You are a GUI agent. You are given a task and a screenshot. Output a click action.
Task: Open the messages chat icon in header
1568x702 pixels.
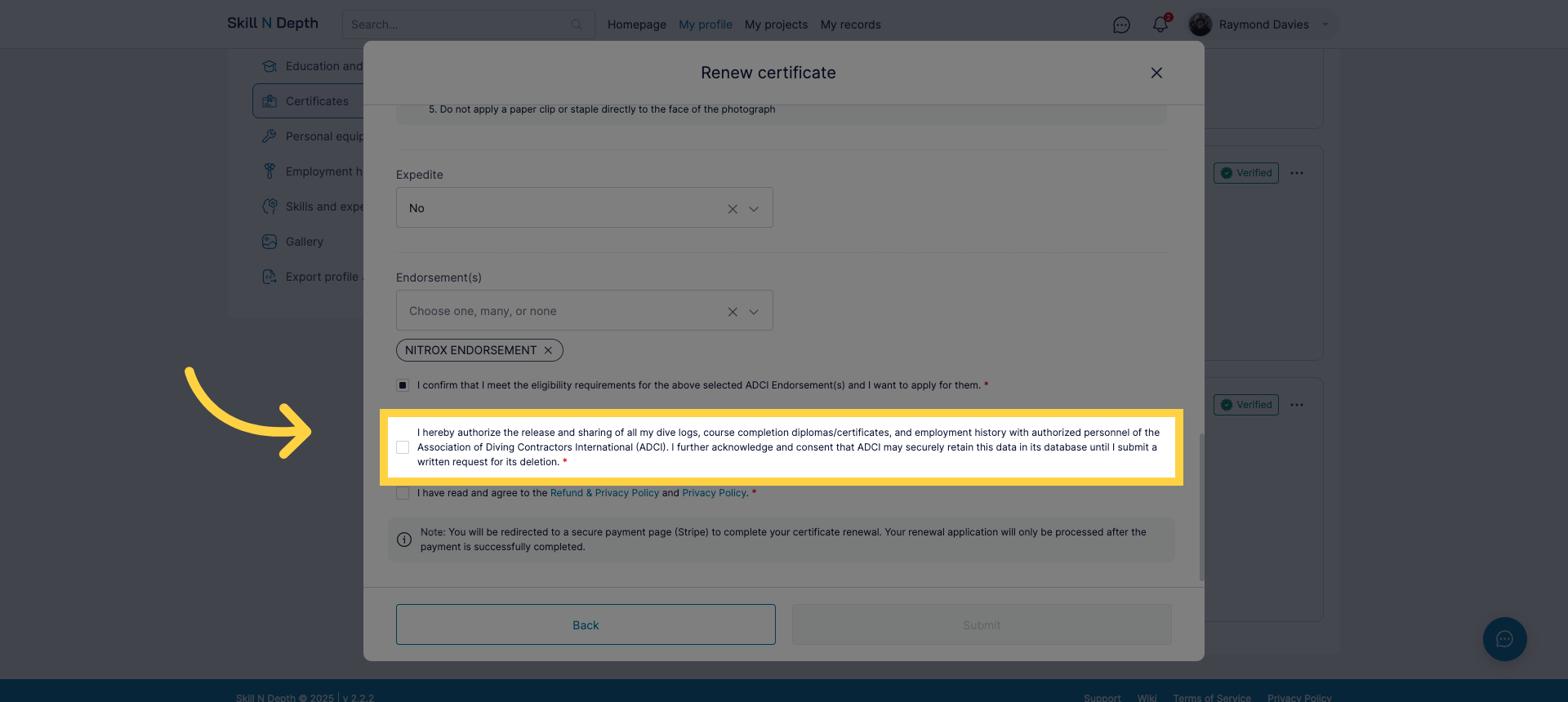point(1121,25)
